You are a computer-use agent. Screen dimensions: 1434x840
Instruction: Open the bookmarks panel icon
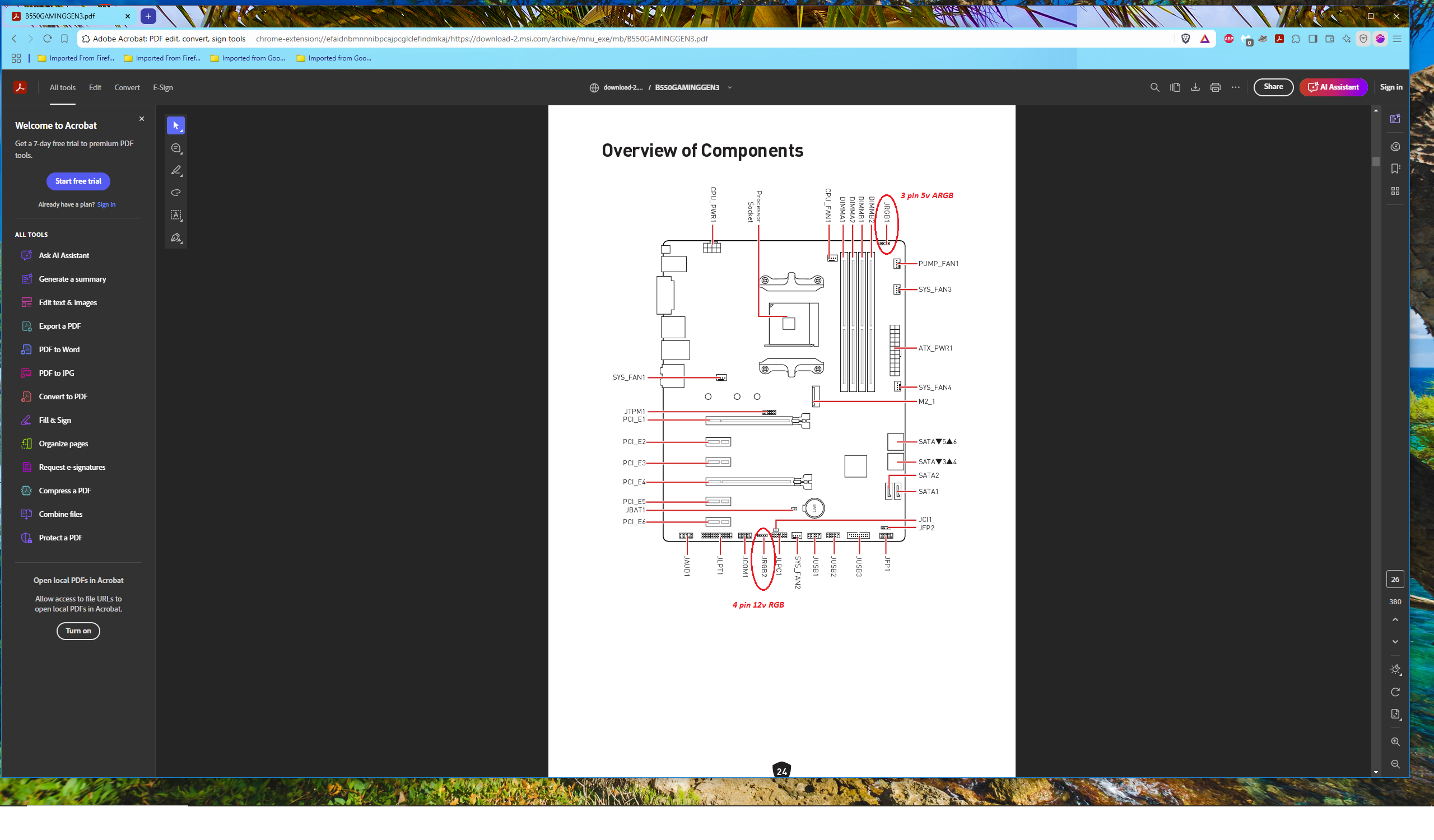[x=1395, y=169]
